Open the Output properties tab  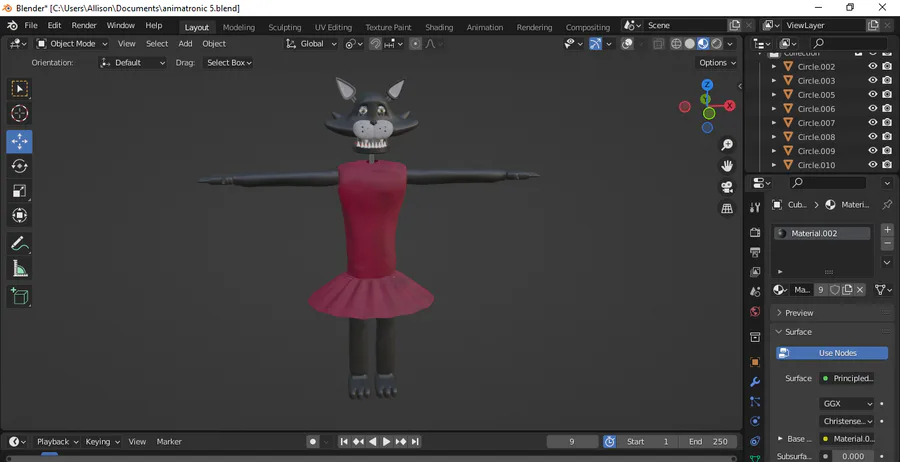(755, 252)
